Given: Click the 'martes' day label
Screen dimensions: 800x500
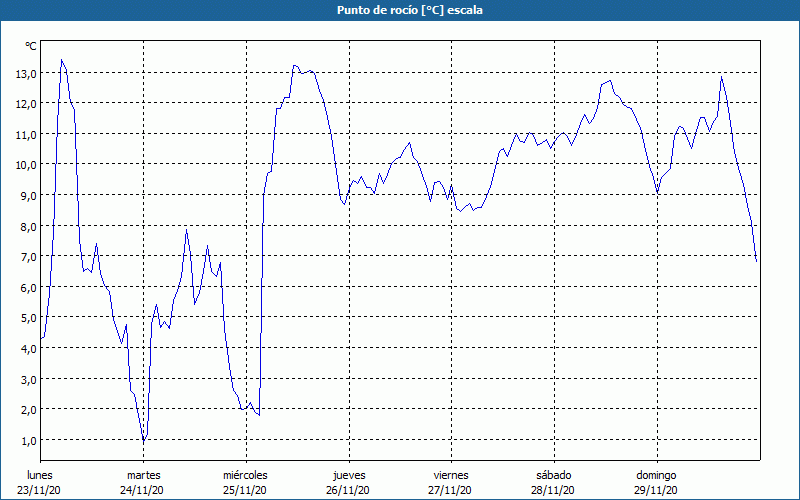Looking at the screenshot, I should (144, 475).
